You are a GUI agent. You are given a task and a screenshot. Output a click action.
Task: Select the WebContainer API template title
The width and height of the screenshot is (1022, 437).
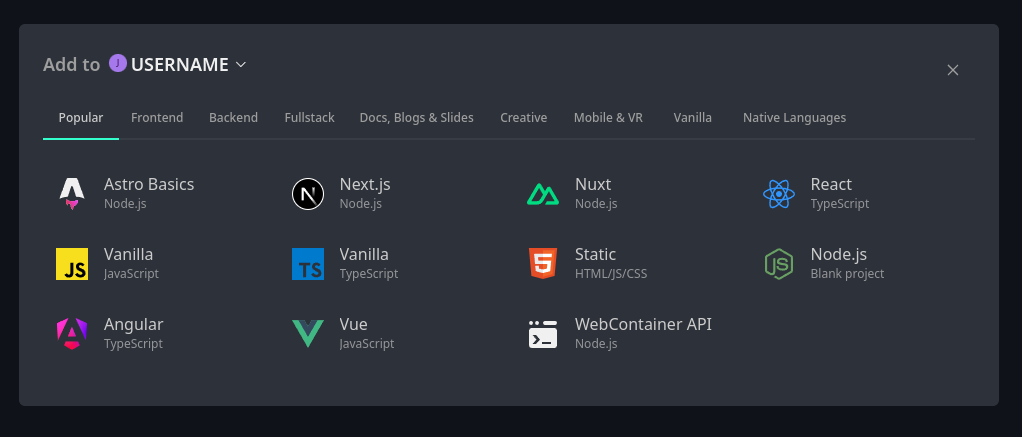(643, 324)
